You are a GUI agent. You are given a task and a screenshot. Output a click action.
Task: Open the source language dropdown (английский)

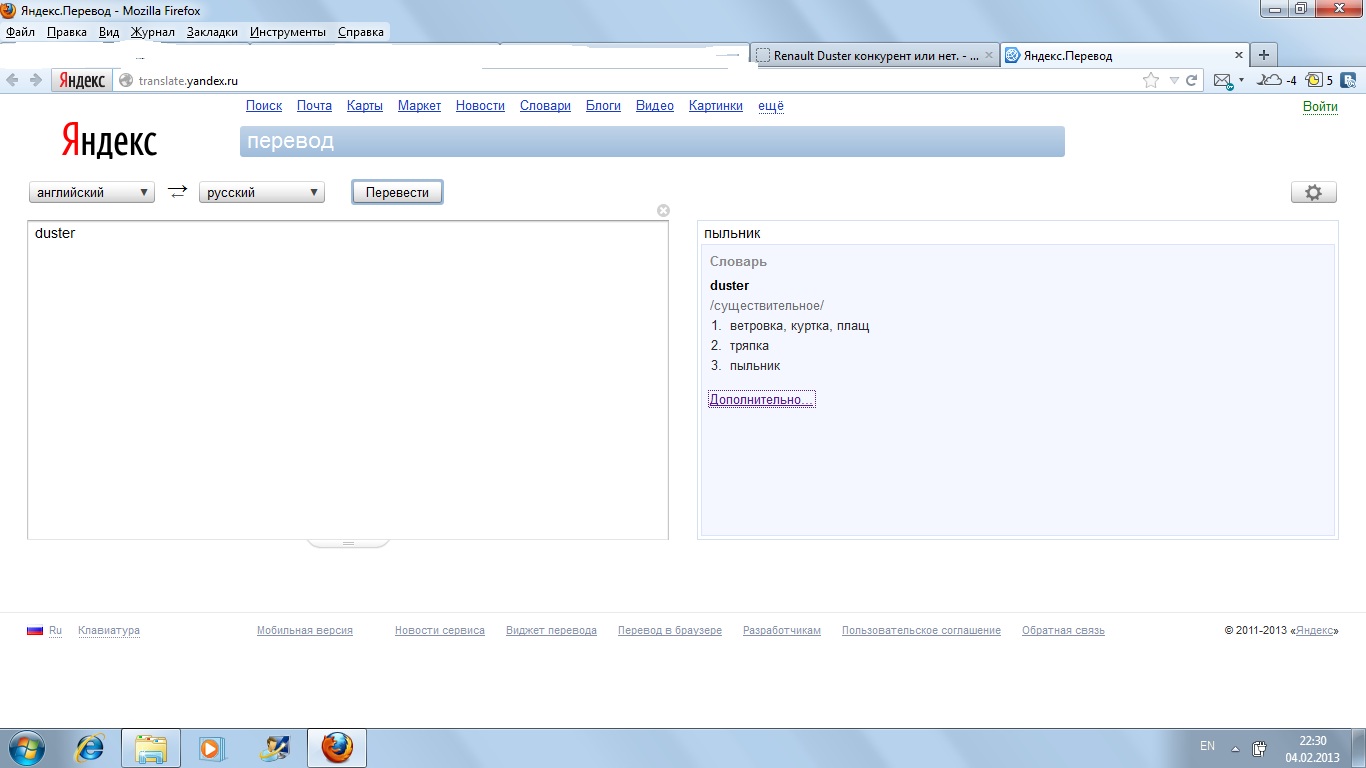tap(92, 192)
